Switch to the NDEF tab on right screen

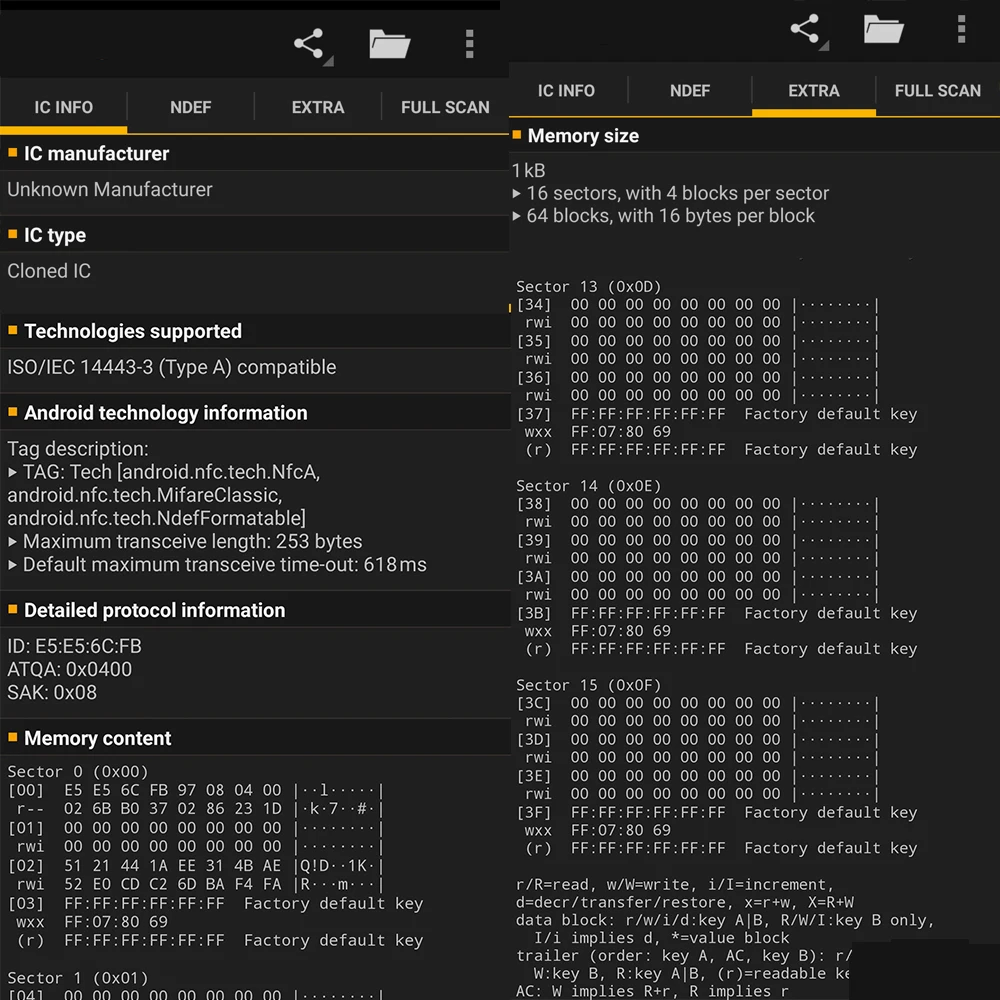(x=690, y=90)
